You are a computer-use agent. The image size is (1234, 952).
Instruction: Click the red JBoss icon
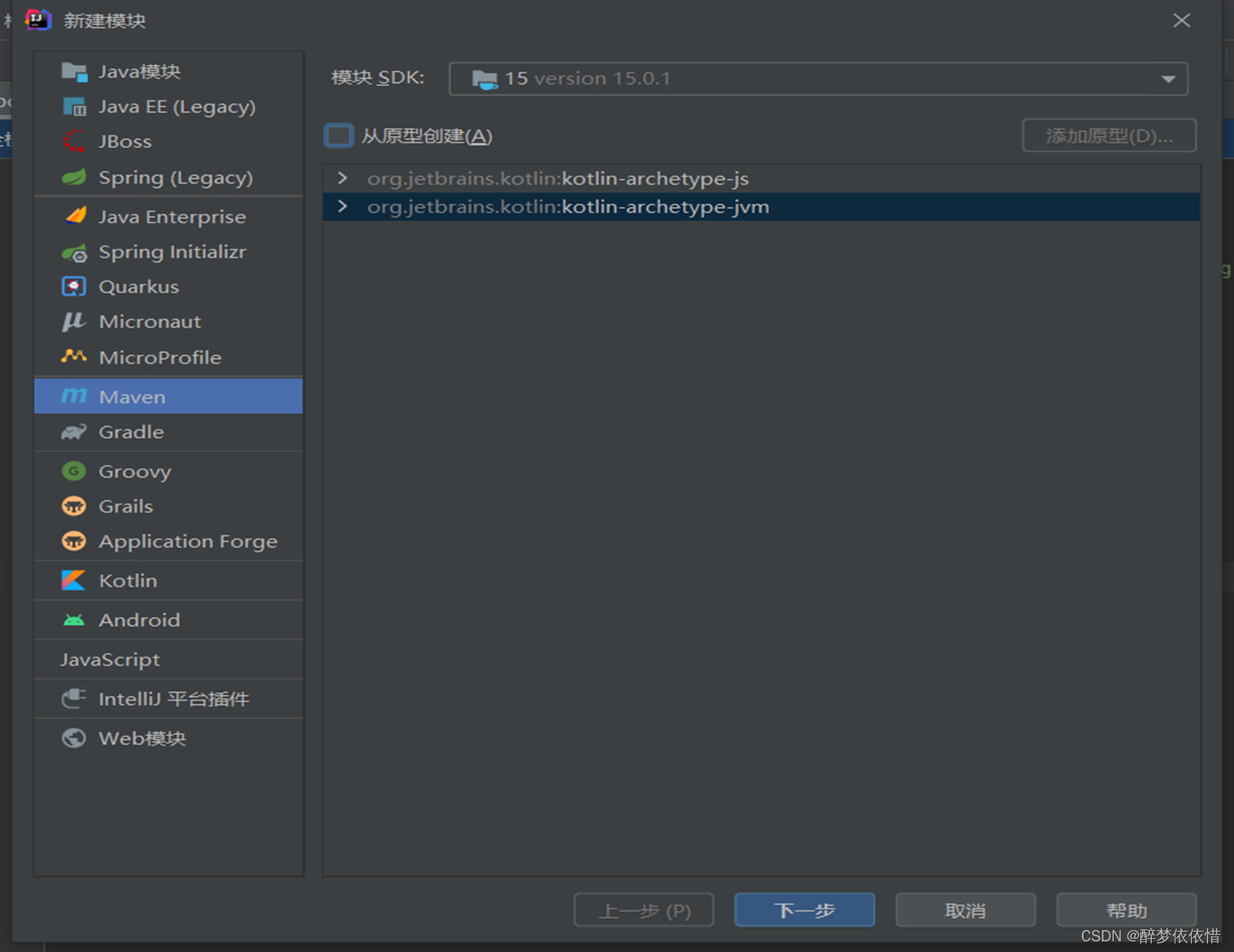click(x=74, y=141)
